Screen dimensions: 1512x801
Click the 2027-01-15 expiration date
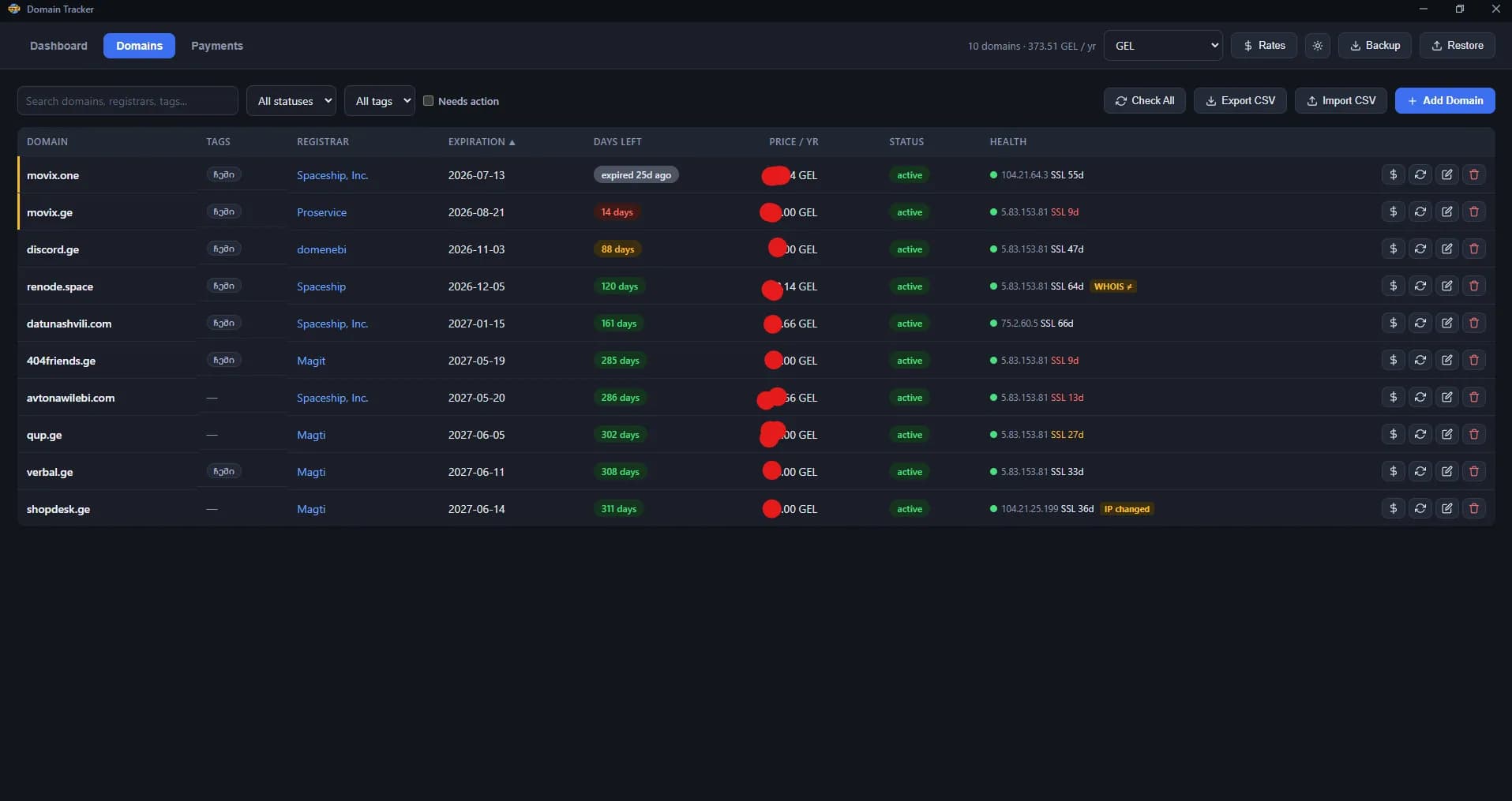(x=476, y=324)
